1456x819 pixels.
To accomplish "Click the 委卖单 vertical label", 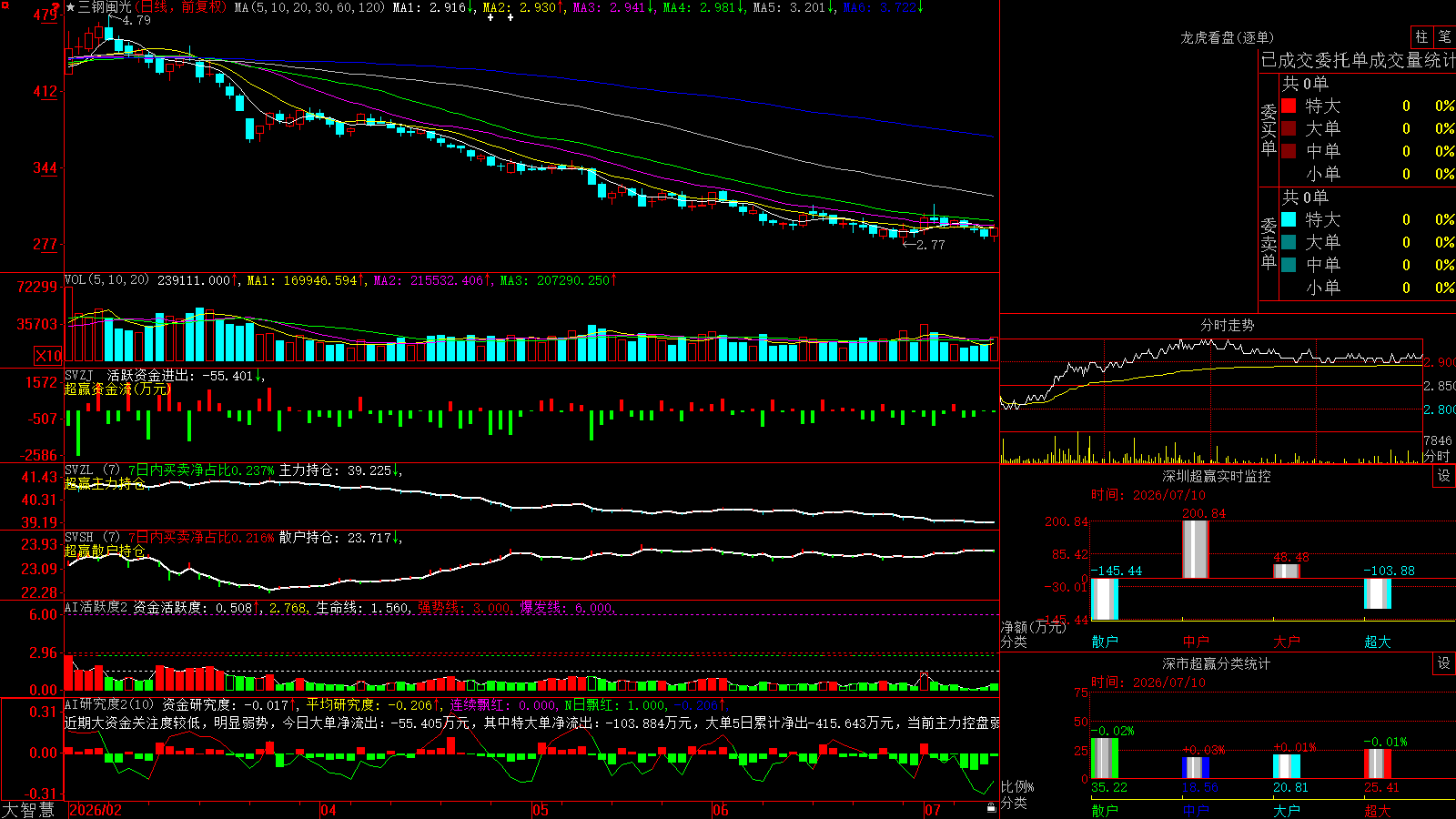I will click(x=1269, y=243).
